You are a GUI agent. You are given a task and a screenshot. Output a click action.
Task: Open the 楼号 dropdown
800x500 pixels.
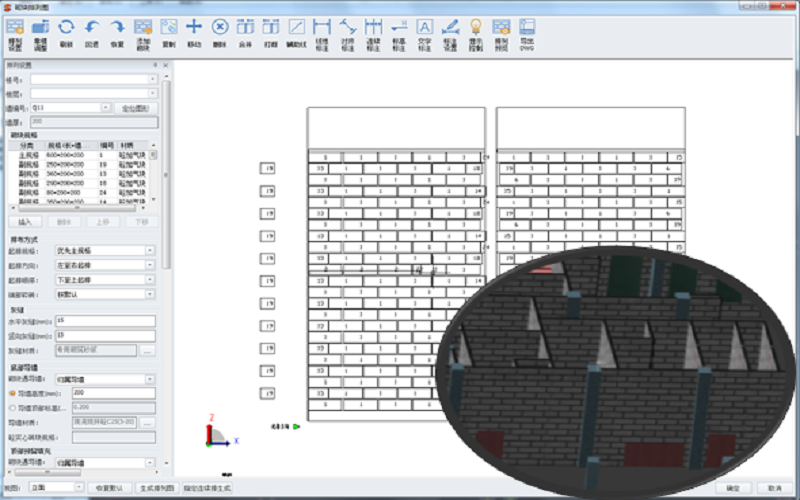[94, 80]
